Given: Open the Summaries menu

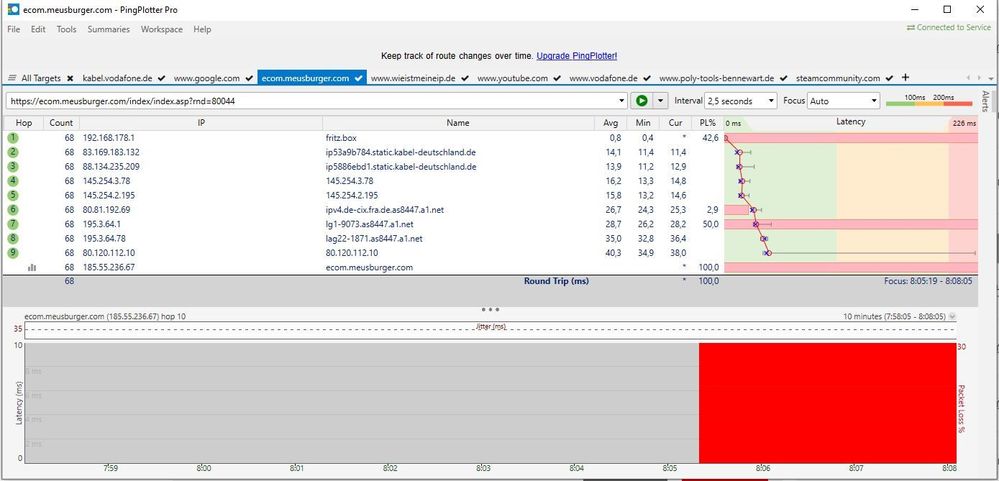Looking at the screenshot, I should click(108, 29).
